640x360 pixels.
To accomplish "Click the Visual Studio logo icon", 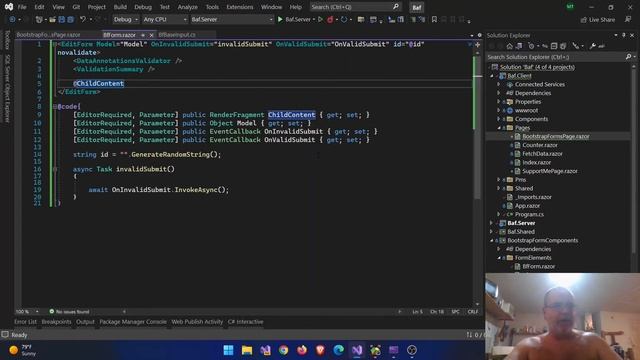I will pyautogui.click(x=9, y=7).
